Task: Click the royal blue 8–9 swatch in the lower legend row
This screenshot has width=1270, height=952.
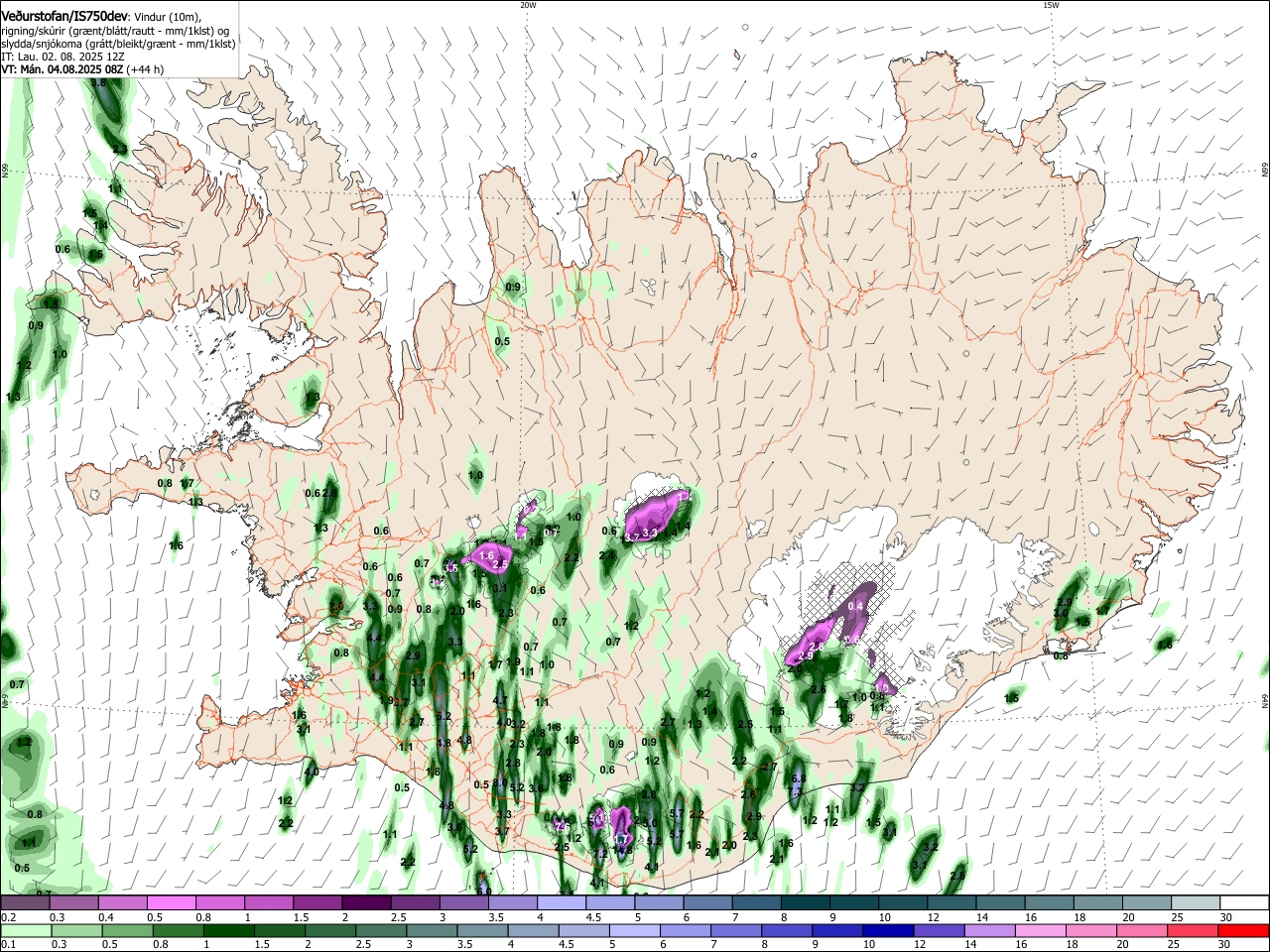Action: coord(786,931)
